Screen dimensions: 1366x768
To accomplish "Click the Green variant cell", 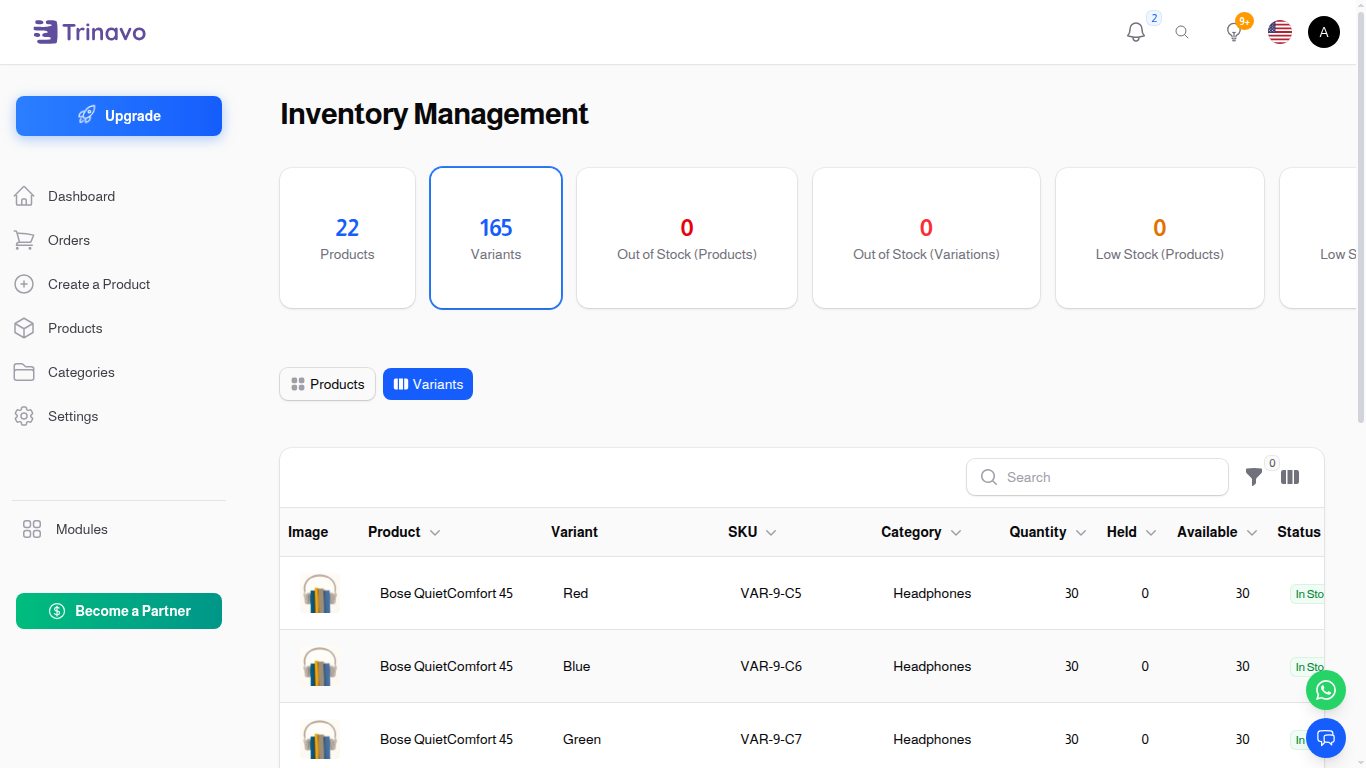I will pos(582,739).
